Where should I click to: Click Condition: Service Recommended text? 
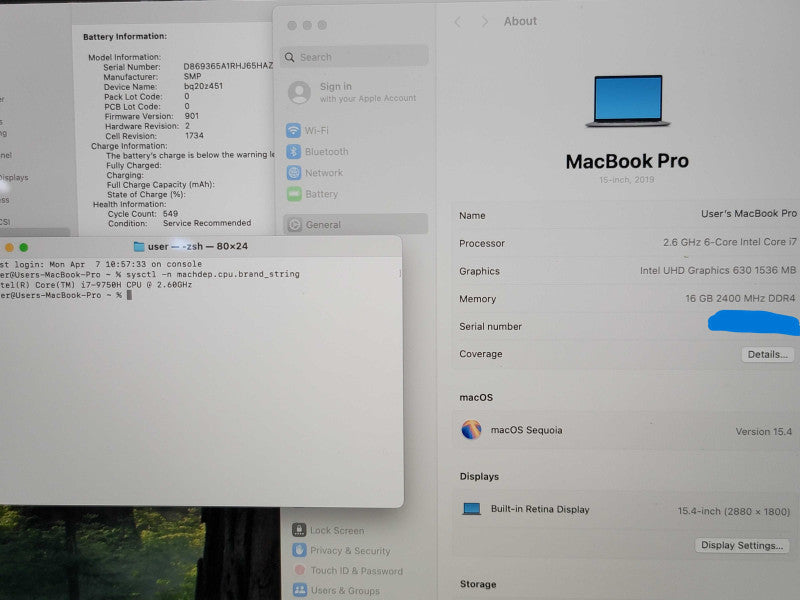180,223
